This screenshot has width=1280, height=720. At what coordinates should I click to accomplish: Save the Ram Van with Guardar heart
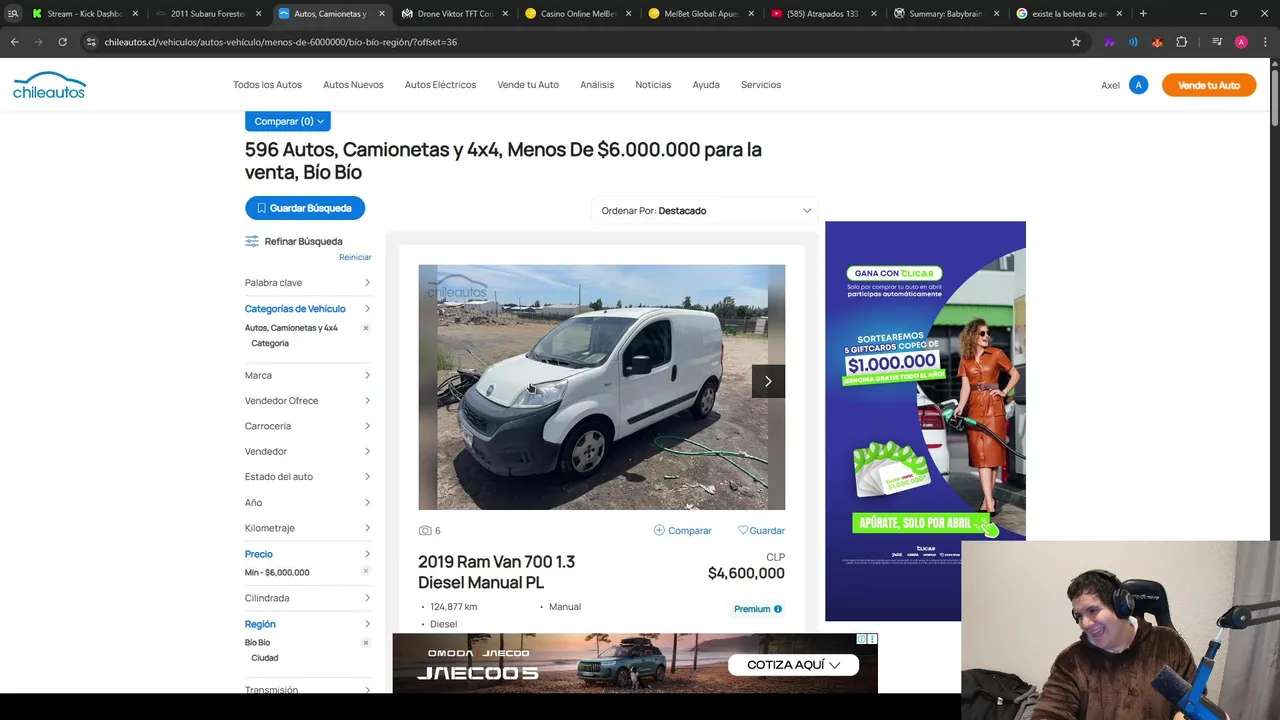pos(761,531)
